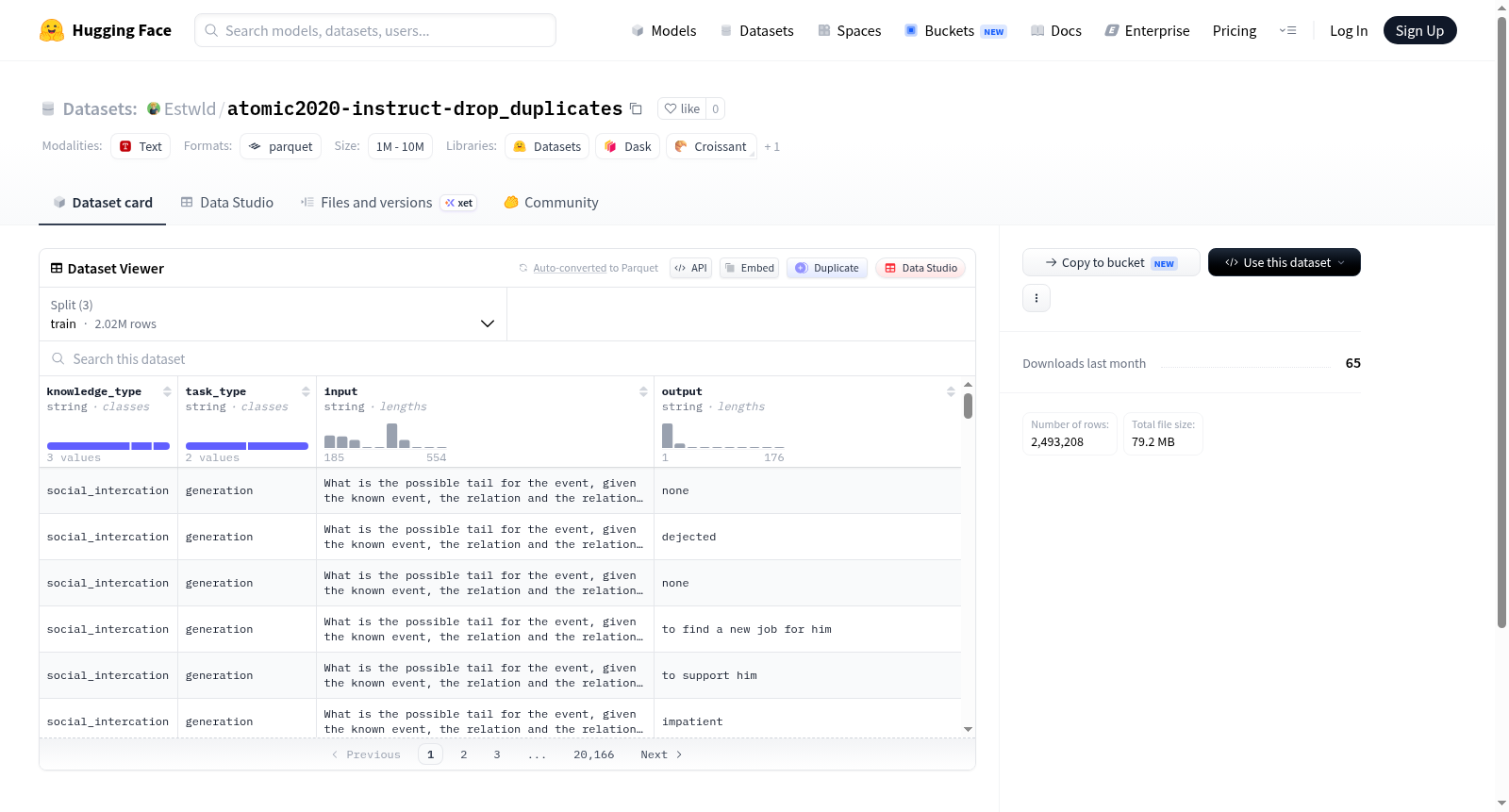Go to page 2 of the dataset
1509x812 pixels.
tap(464, 754)
